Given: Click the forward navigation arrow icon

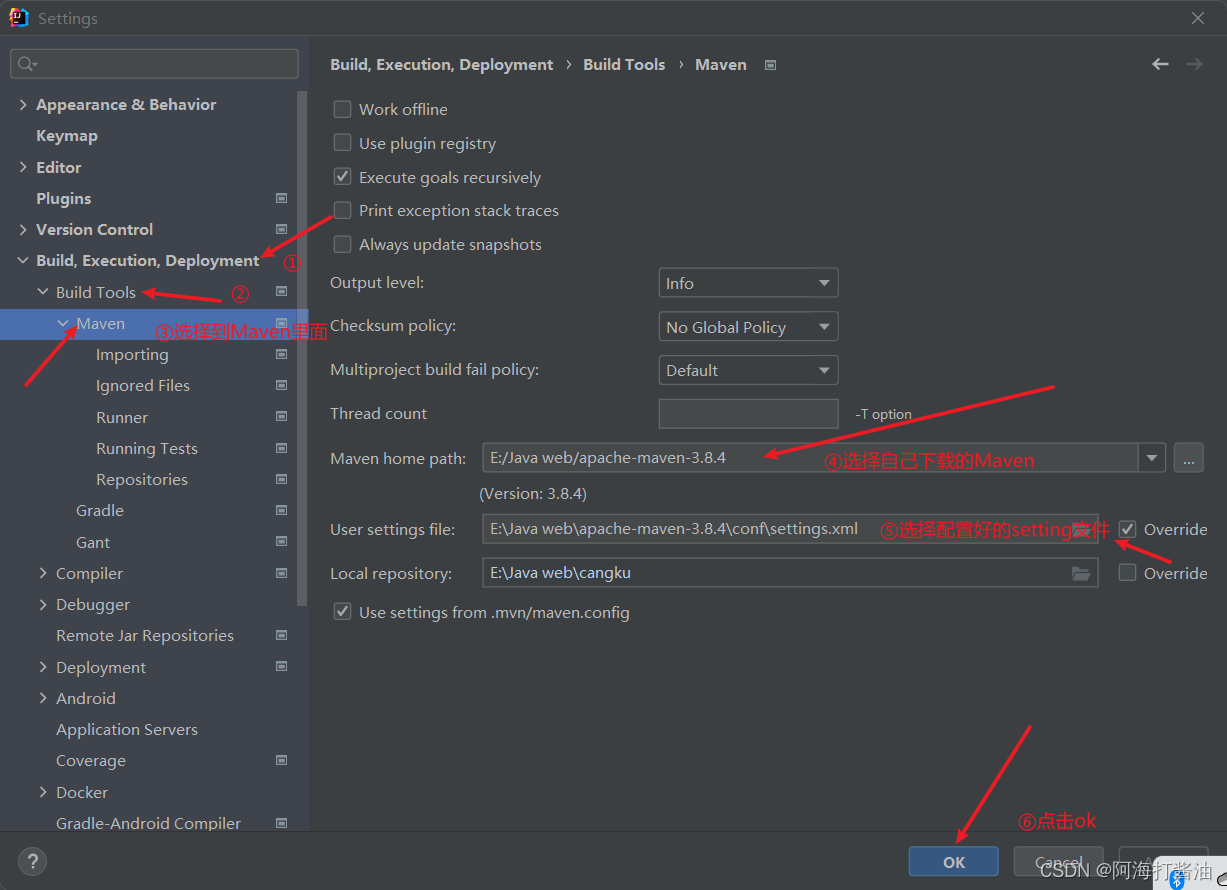Looking at the screenshot, I should [x=1194, y=64].
